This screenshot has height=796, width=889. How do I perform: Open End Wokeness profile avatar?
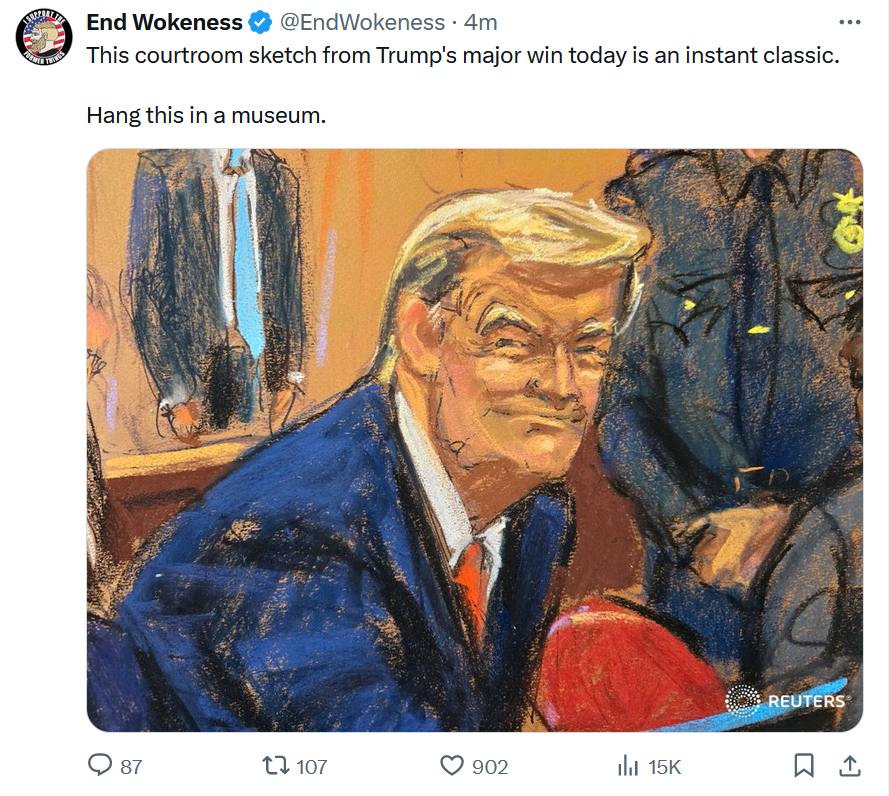point(44,37)
